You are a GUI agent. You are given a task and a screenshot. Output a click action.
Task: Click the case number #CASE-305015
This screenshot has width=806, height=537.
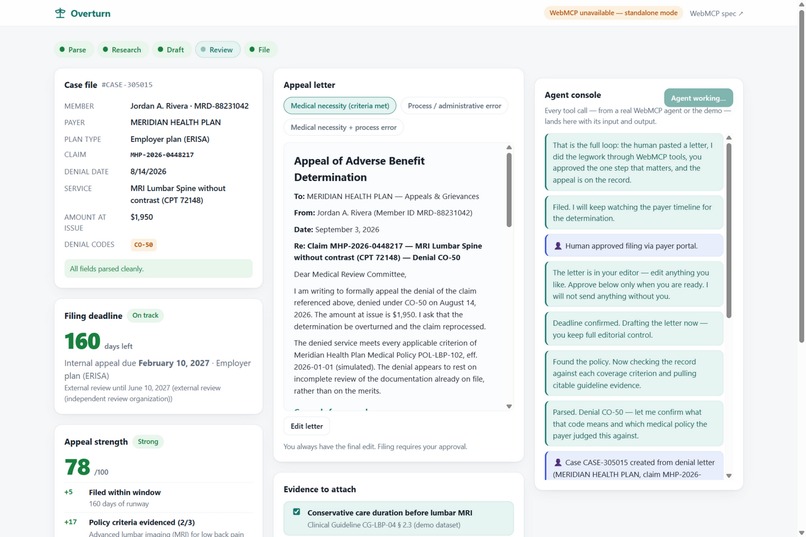click(x=127, y=85)
